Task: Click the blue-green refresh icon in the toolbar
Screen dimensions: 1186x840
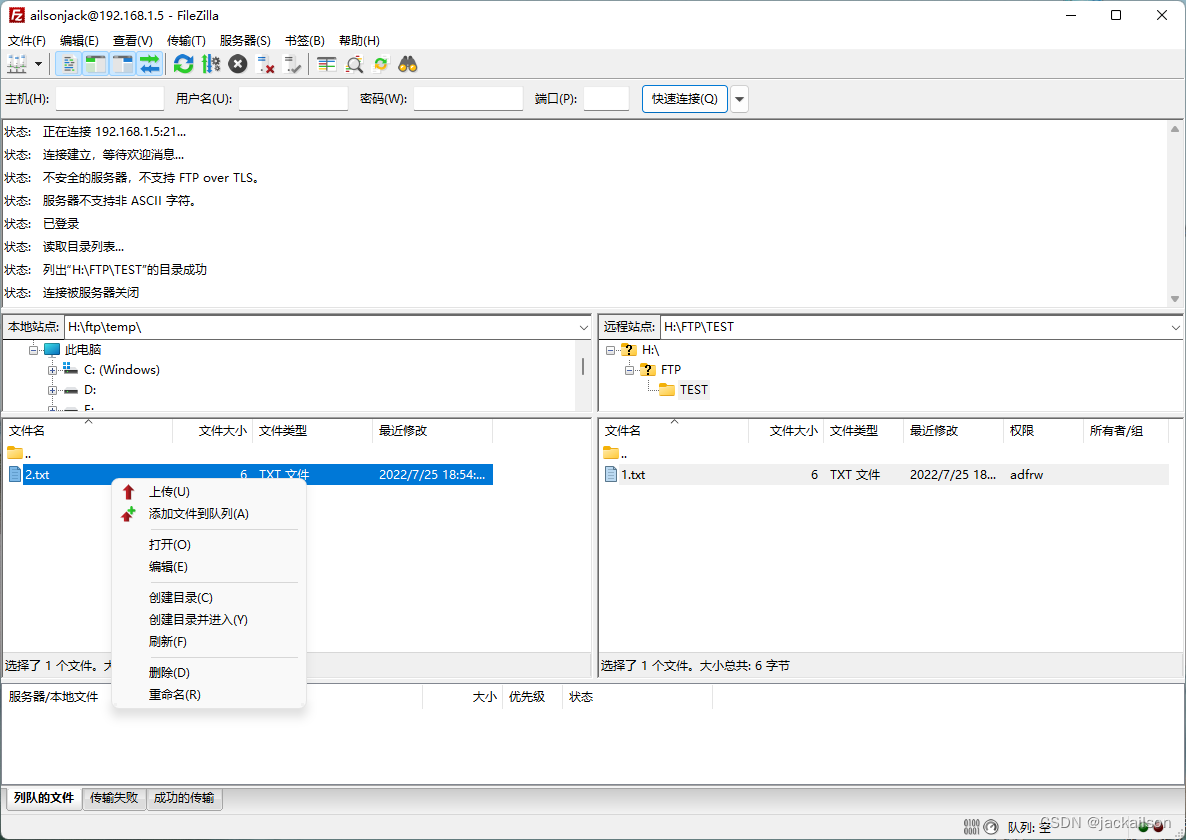Action: (x=183, y=64)
